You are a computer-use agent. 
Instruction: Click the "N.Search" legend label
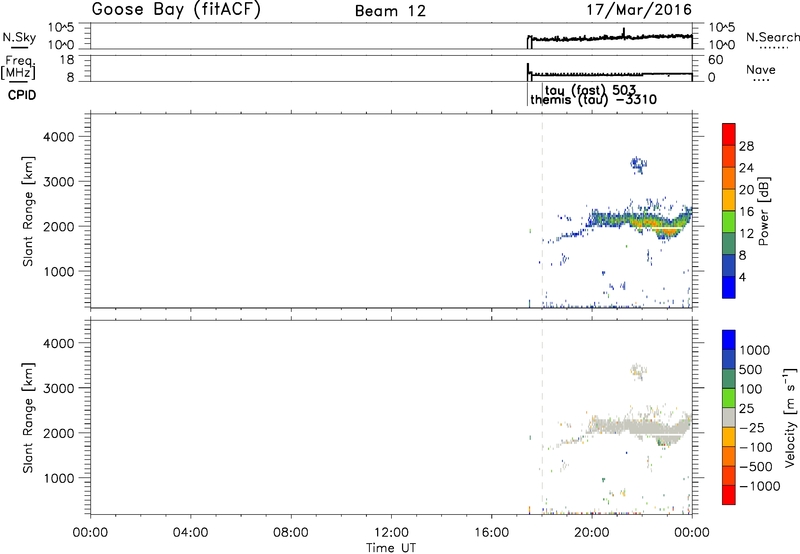773,37
